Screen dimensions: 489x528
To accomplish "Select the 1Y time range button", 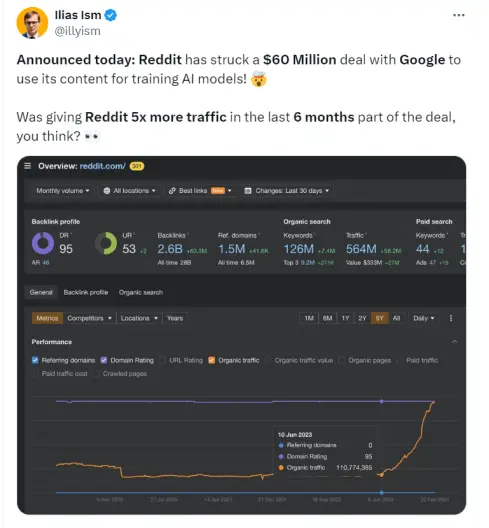I will (346, 318).
